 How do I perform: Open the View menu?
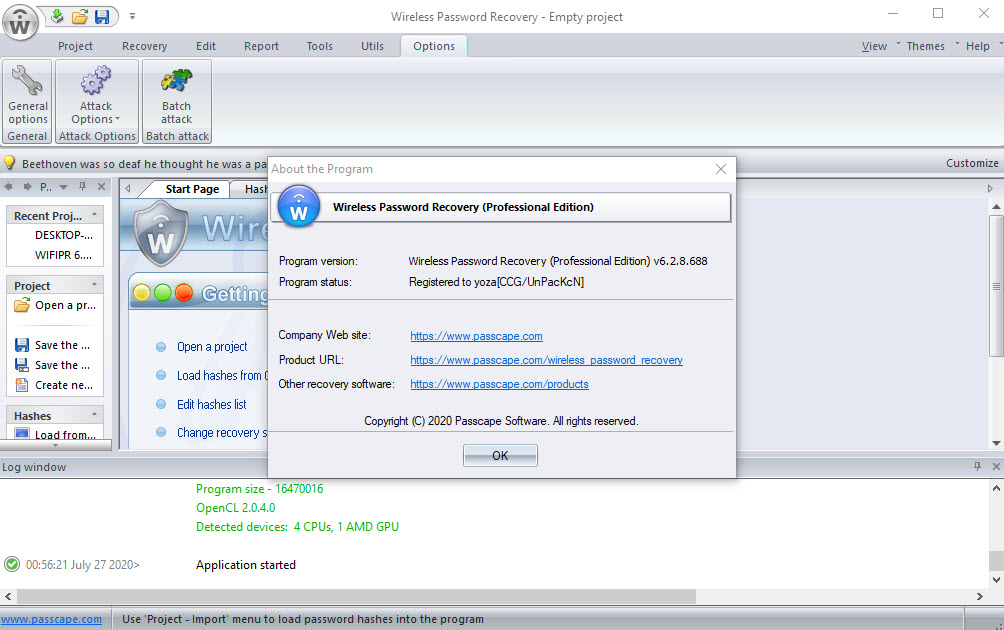(x=874, y=46)
